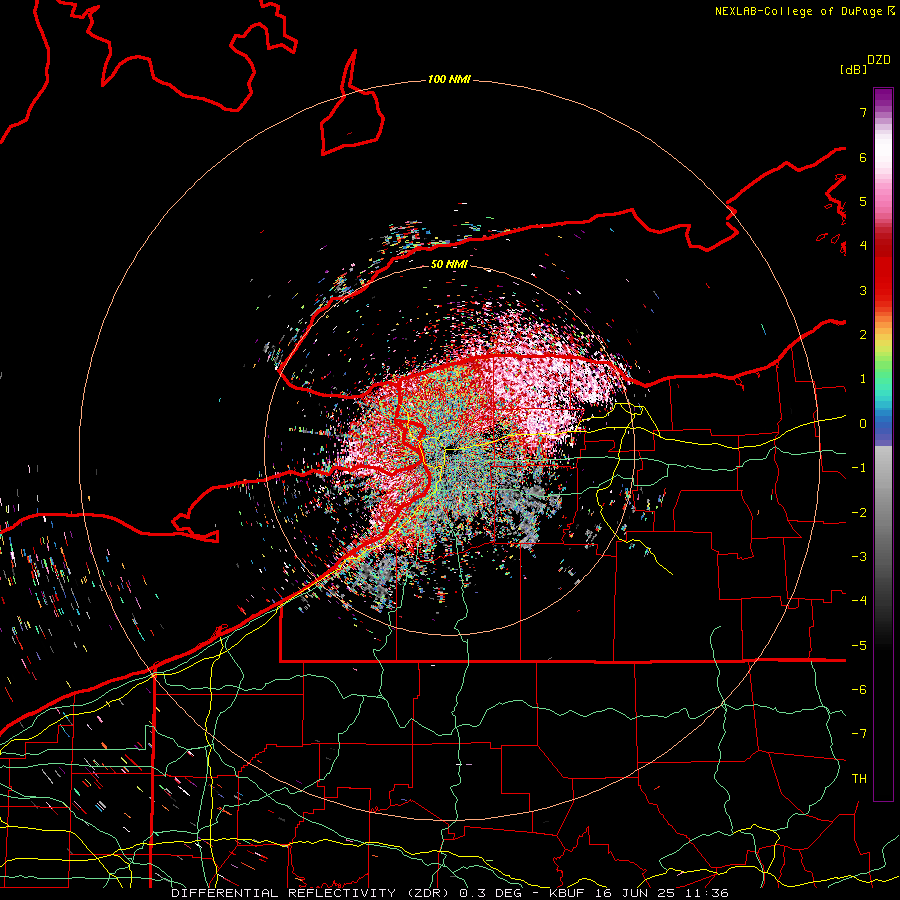Click the 5 dB value on the scale

863,201
